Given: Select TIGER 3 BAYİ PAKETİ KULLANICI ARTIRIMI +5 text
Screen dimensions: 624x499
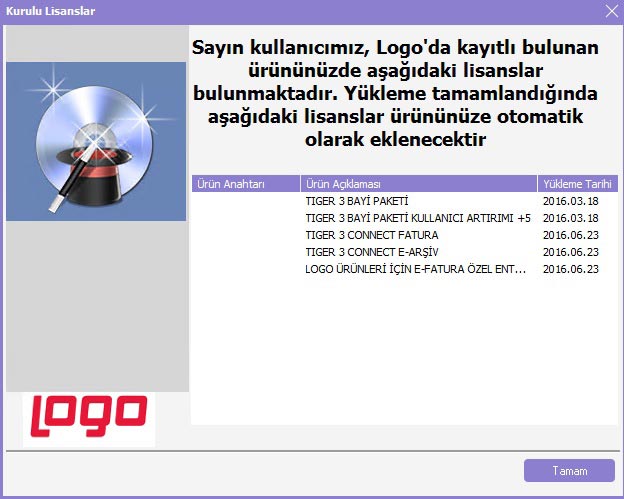Looking at the screenshot, I should 417,218.
